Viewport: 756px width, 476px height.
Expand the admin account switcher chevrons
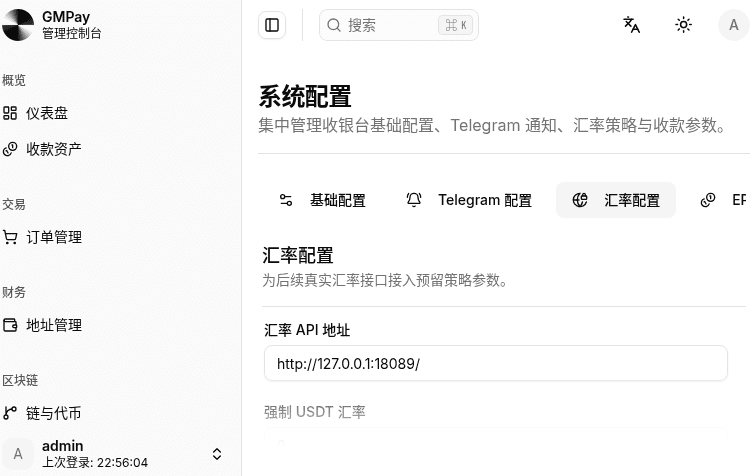coord(217,454)
